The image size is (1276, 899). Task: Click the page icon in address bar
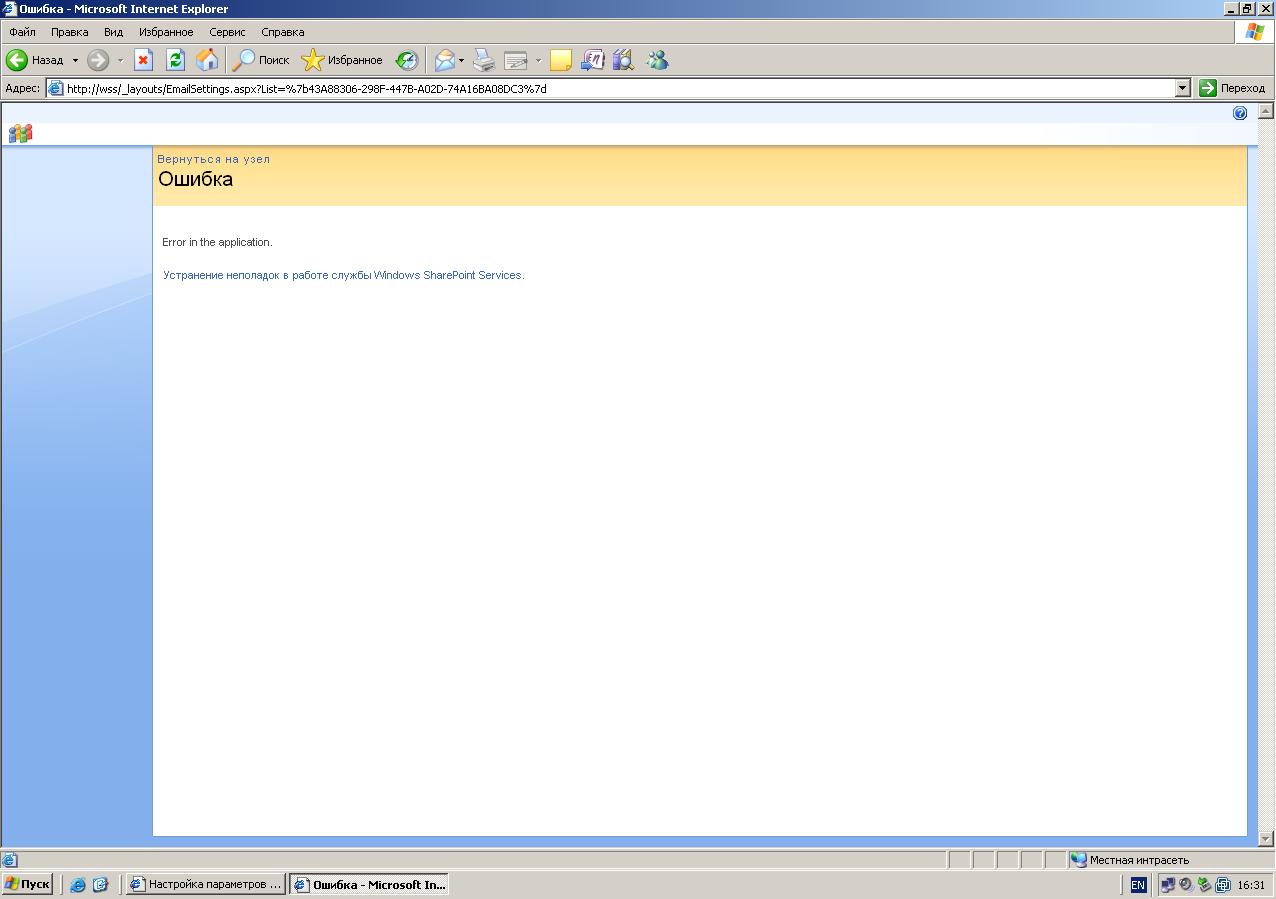click(56, 88)
